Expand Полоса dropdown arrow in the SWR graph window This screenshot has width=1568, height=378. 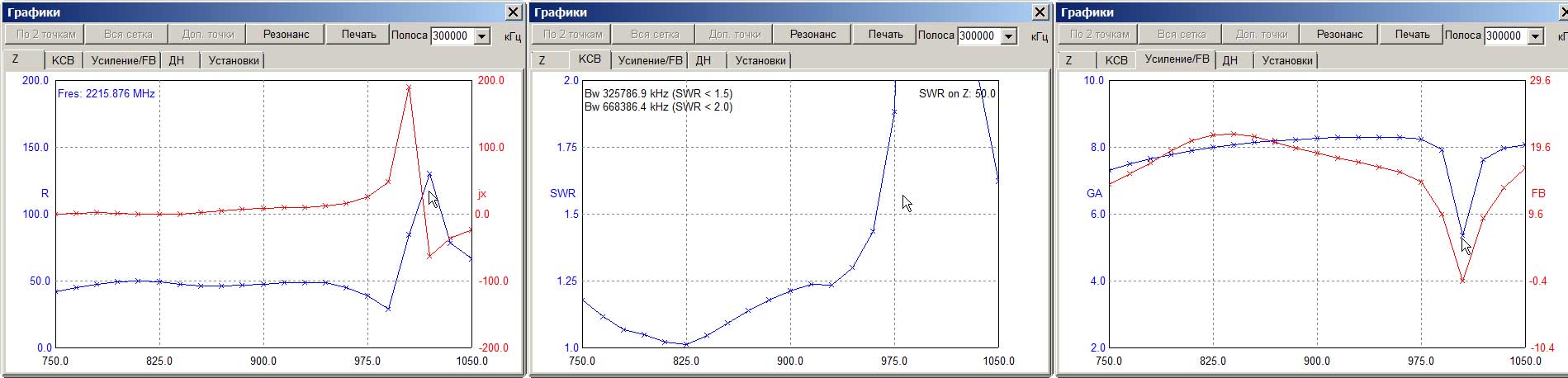coord(1009,36)
